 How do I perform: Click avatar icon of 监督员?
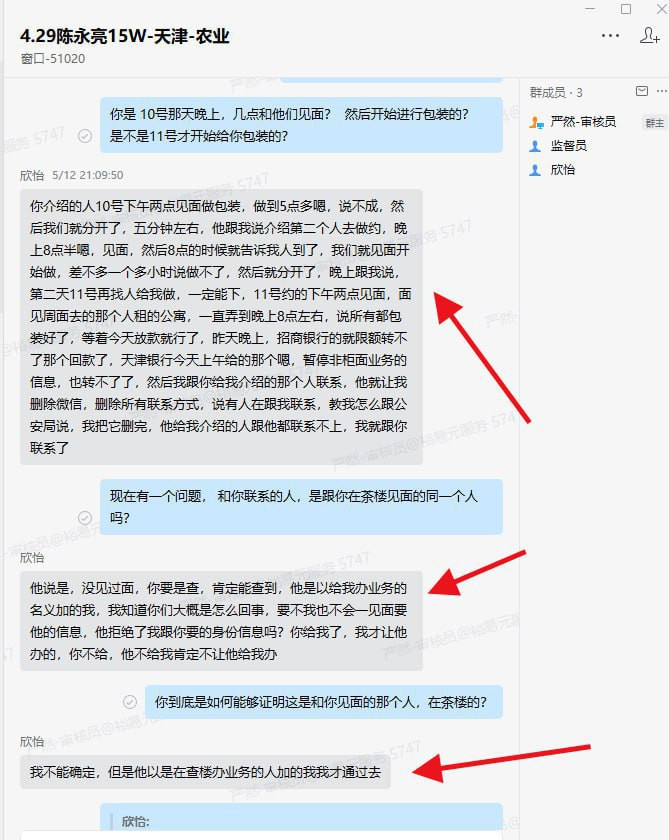click(535, 146)
